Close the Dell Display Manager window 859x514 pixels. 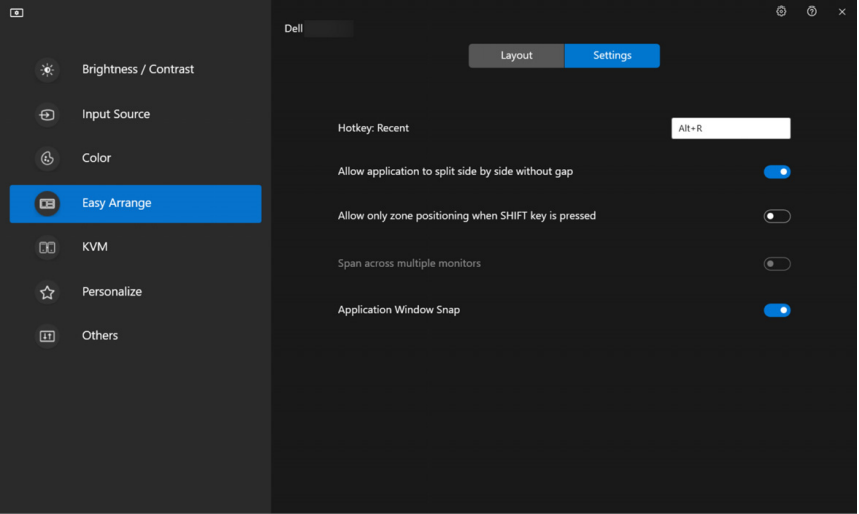842,12
